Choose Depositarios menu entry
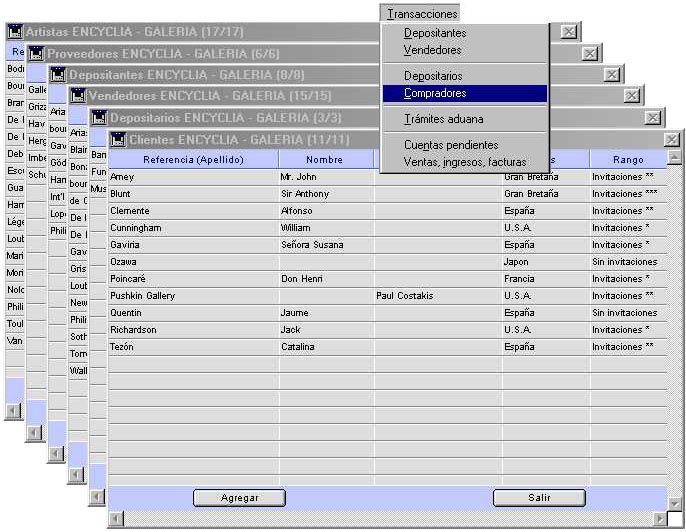The height and width of the screenshot is (532, 686). 465,76
